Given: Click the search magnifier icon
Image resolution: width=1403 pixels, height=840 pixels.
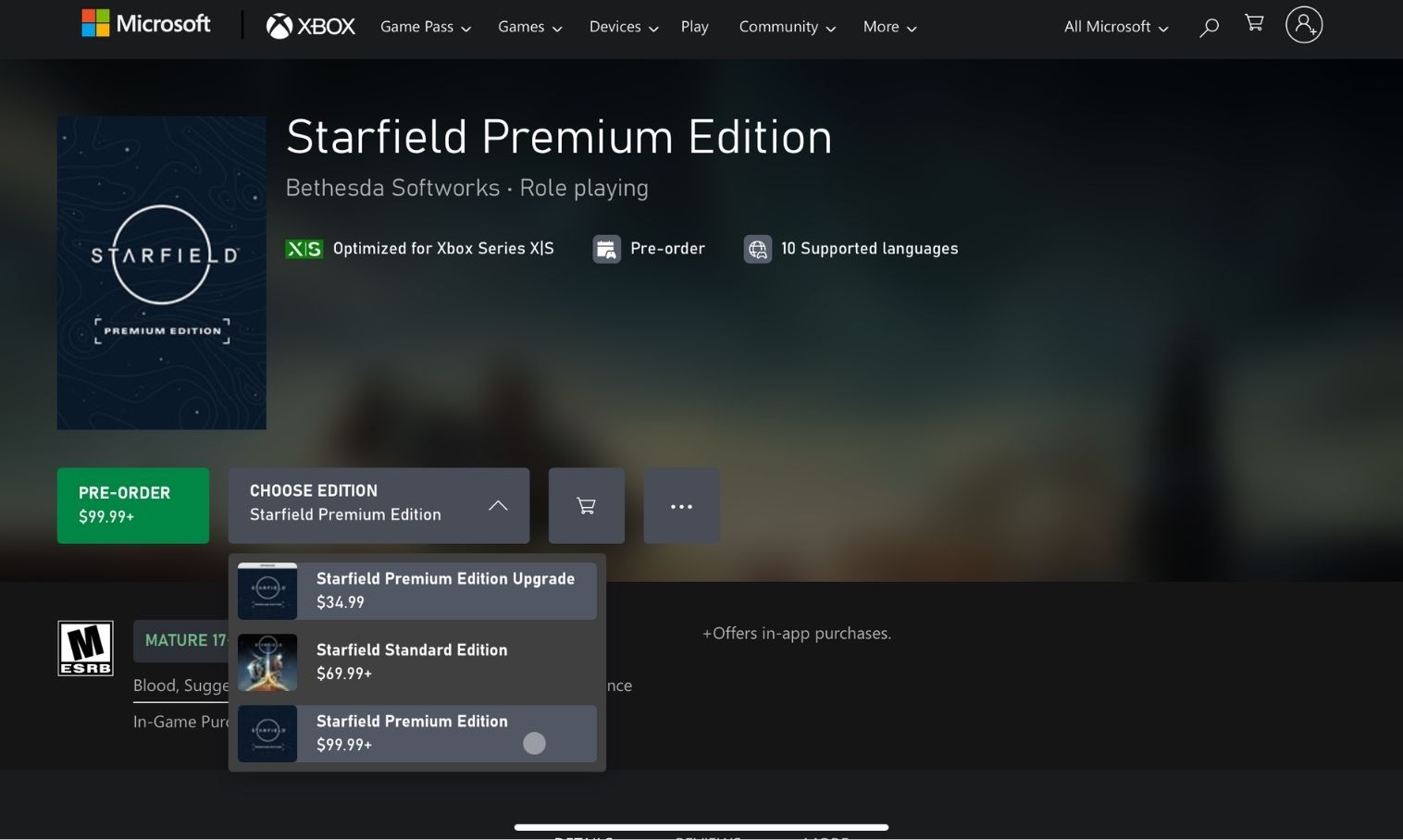Looking at the screenshot, I should click(1208, 27).
